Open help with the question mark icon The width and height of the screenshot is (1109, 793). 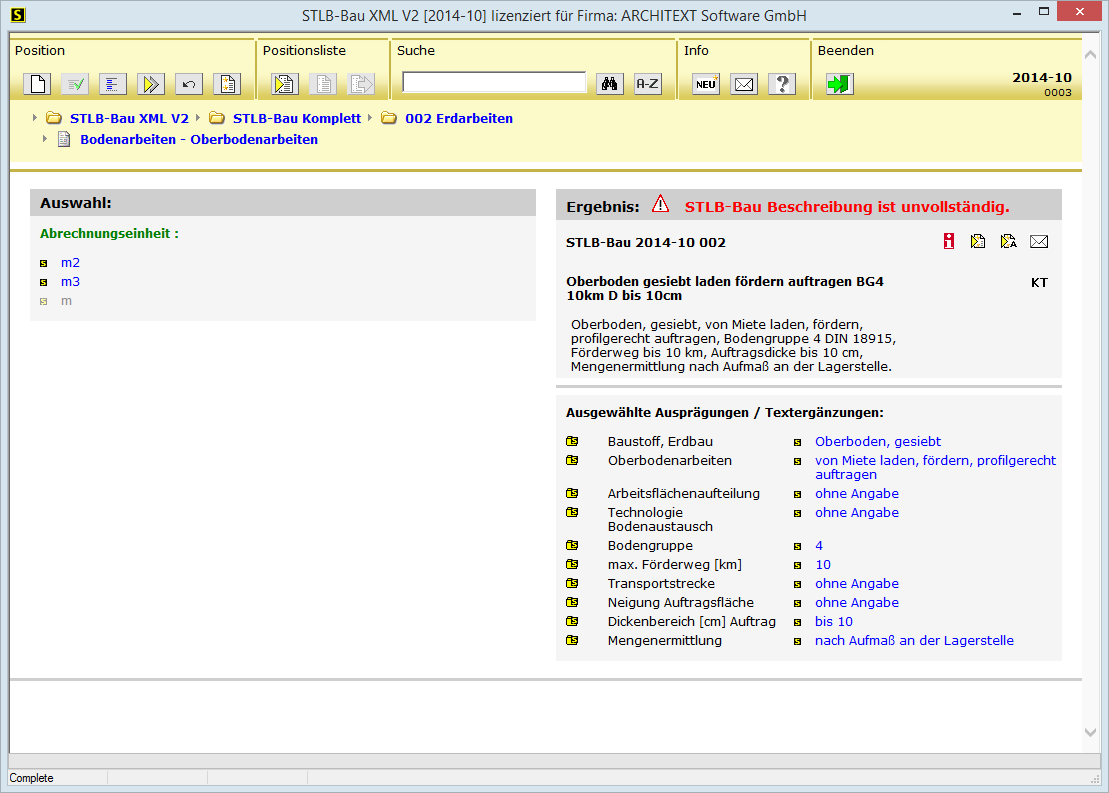coord(782,84)
